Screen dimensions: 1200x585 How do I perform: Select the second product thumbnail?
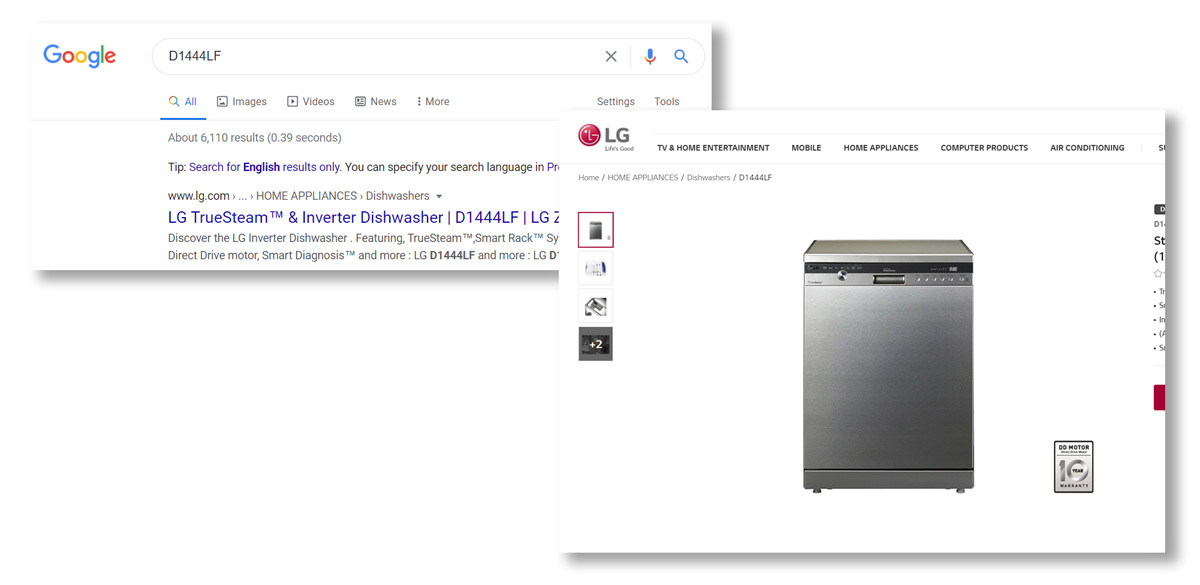(595, 268)
